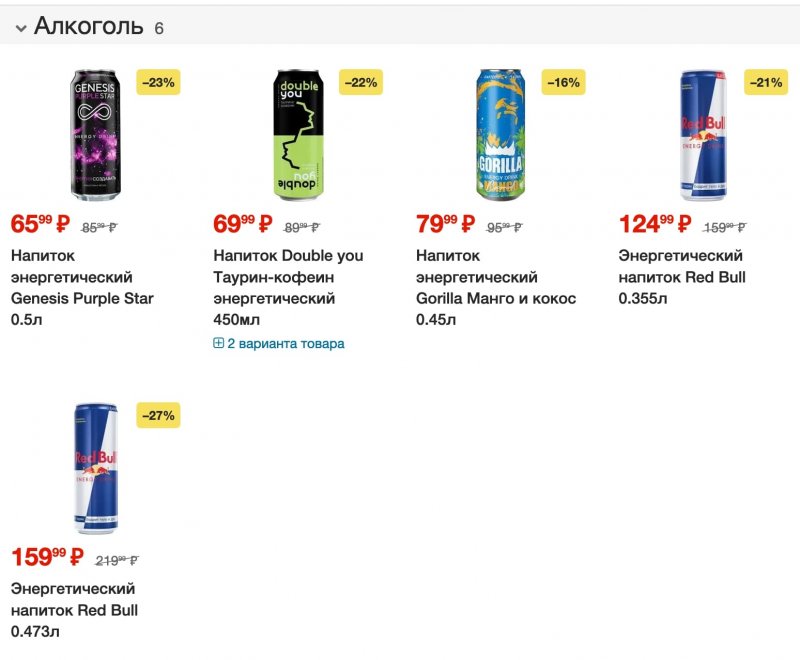Collapse the Алкоголь category chevron
Image resolution: width=800 pixels, height=660 pixels.
21,28
